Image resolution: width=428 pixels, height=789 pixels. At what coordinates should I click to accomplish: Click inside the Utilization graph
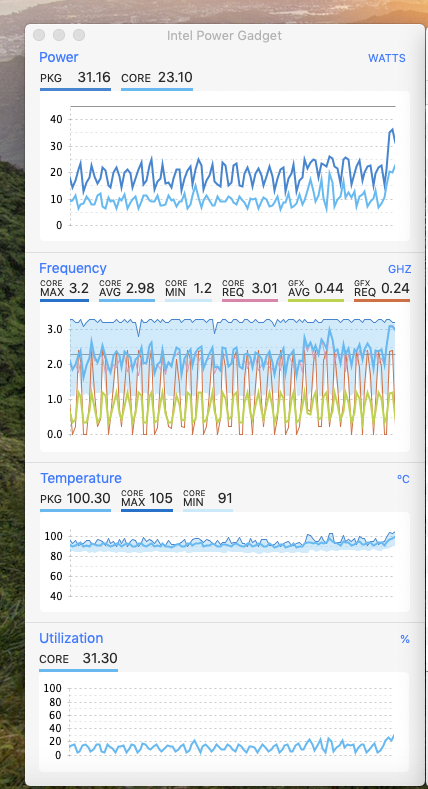pos(224,722)
